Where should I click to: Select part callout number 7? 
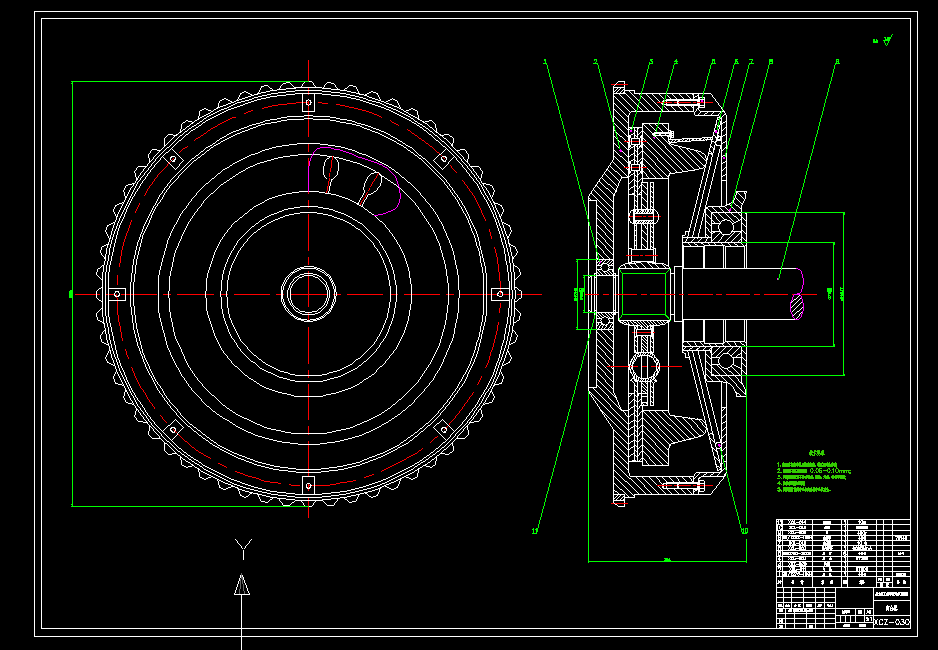pos(751,61)
